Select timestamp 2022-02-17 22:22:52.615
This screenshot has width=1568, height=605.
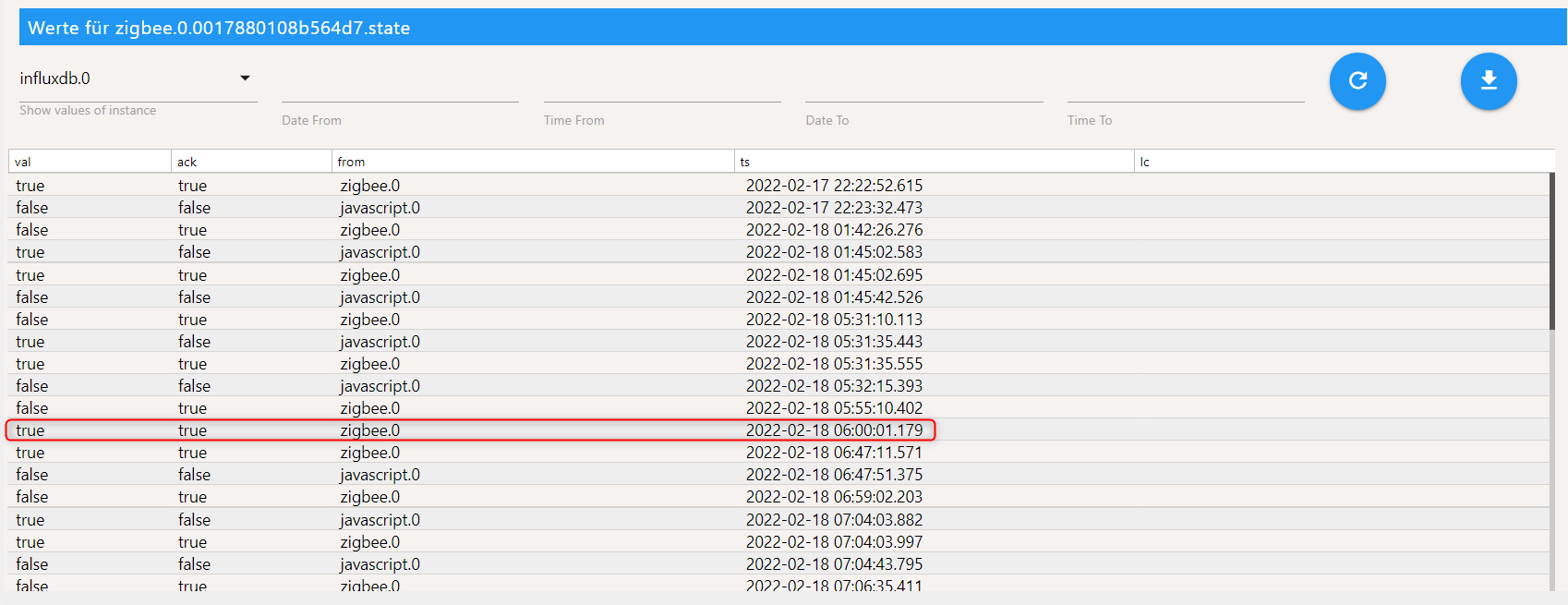(834, 186)
